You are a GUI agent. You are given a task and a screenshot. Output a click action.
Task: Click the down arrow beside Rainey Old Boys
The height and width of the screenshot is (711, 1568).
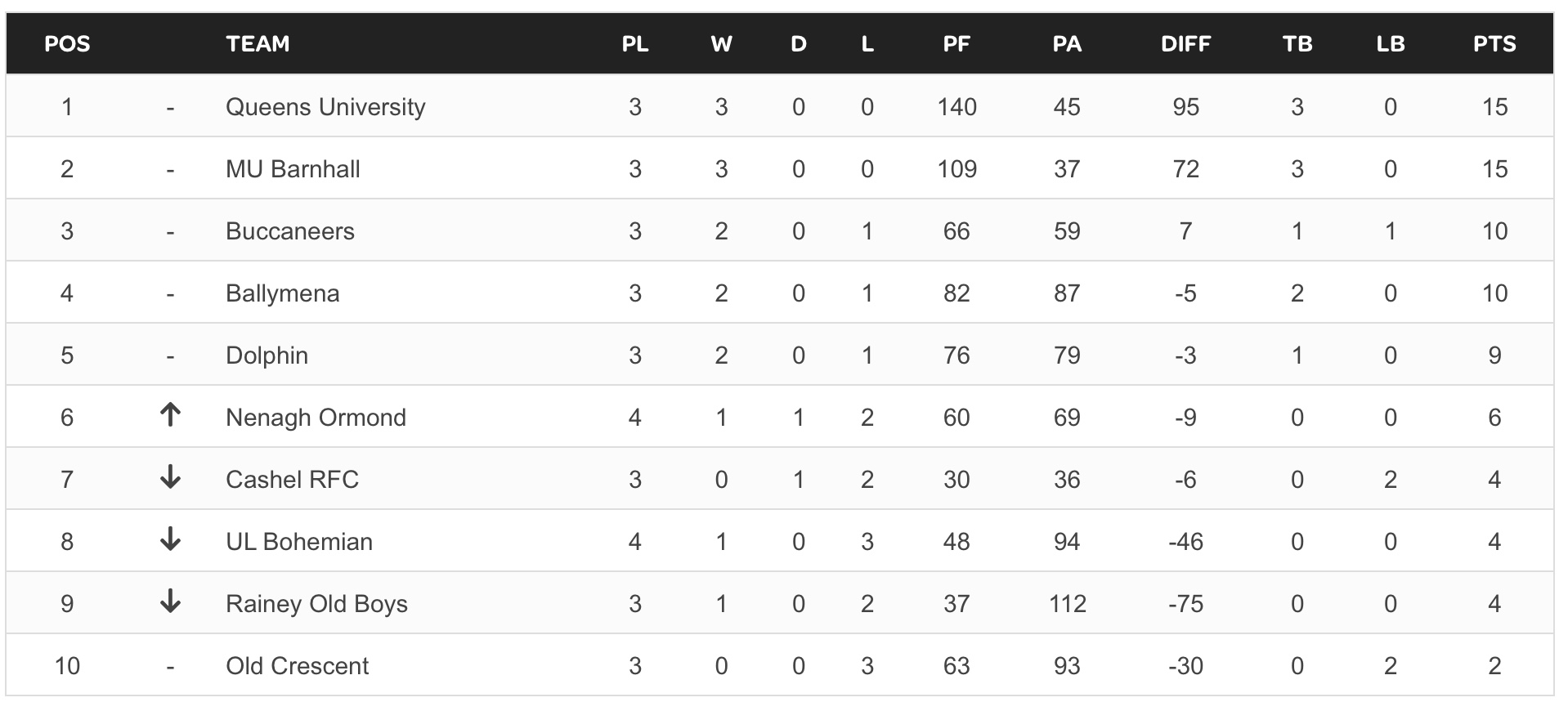click(170, 601)
